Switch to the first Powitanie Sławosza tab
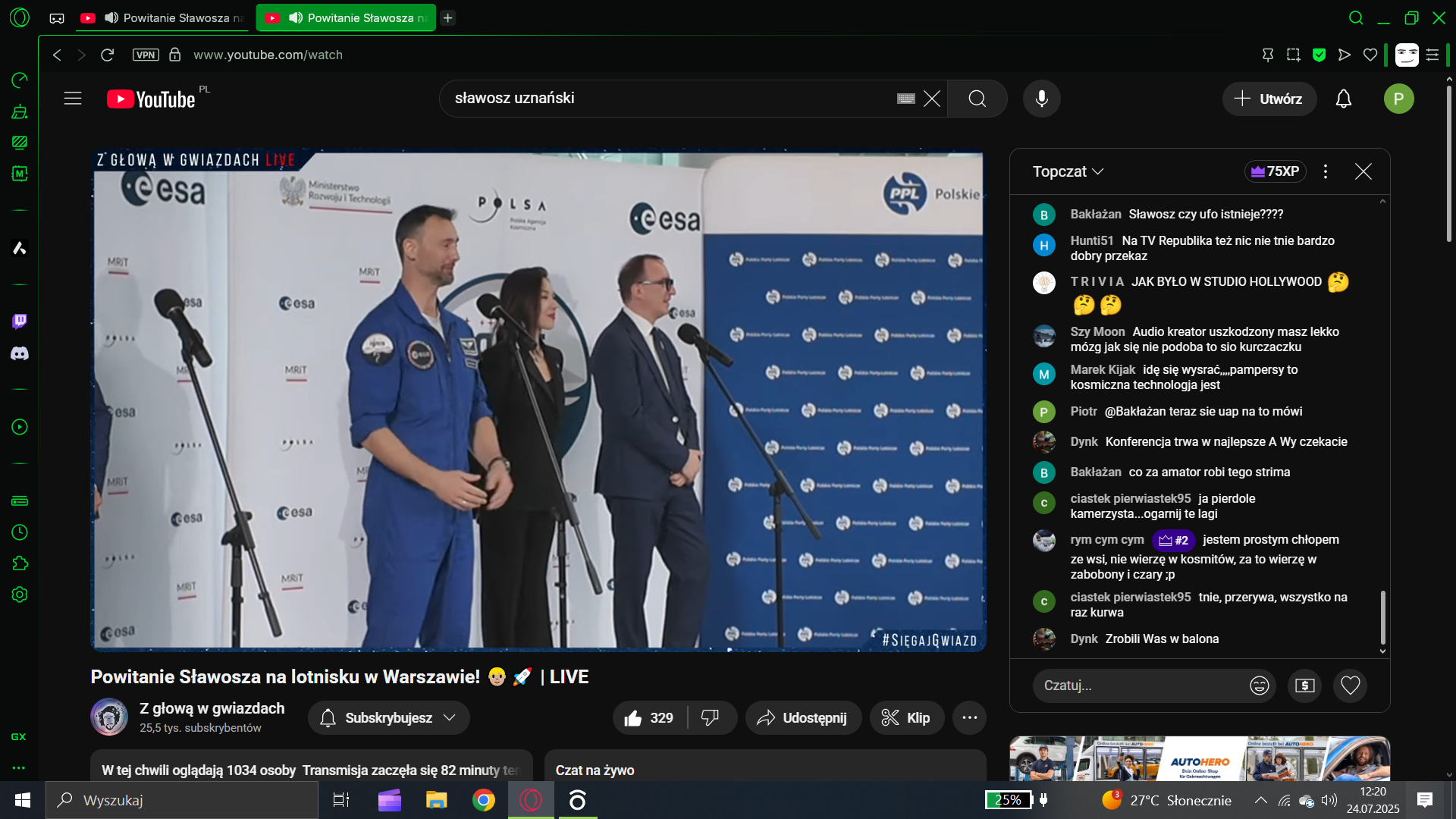 point(163,17)
